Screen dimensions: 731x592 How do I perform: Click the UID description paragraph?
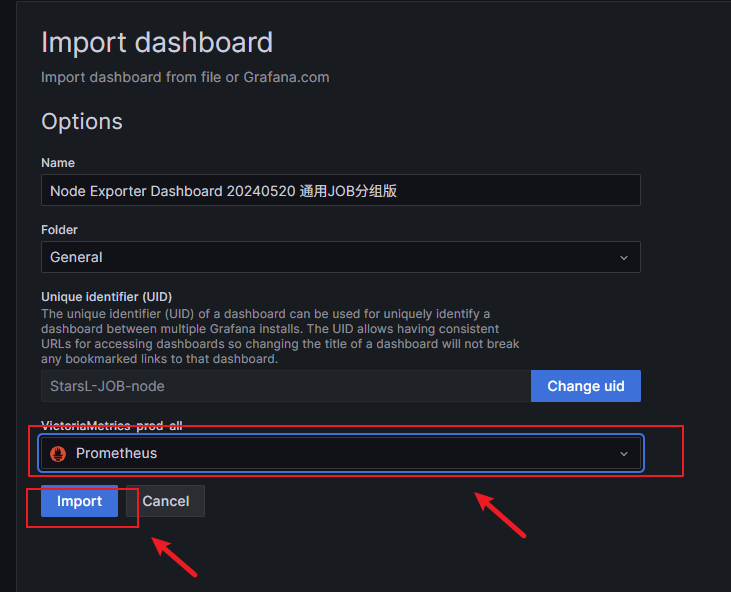click(280, 336)
